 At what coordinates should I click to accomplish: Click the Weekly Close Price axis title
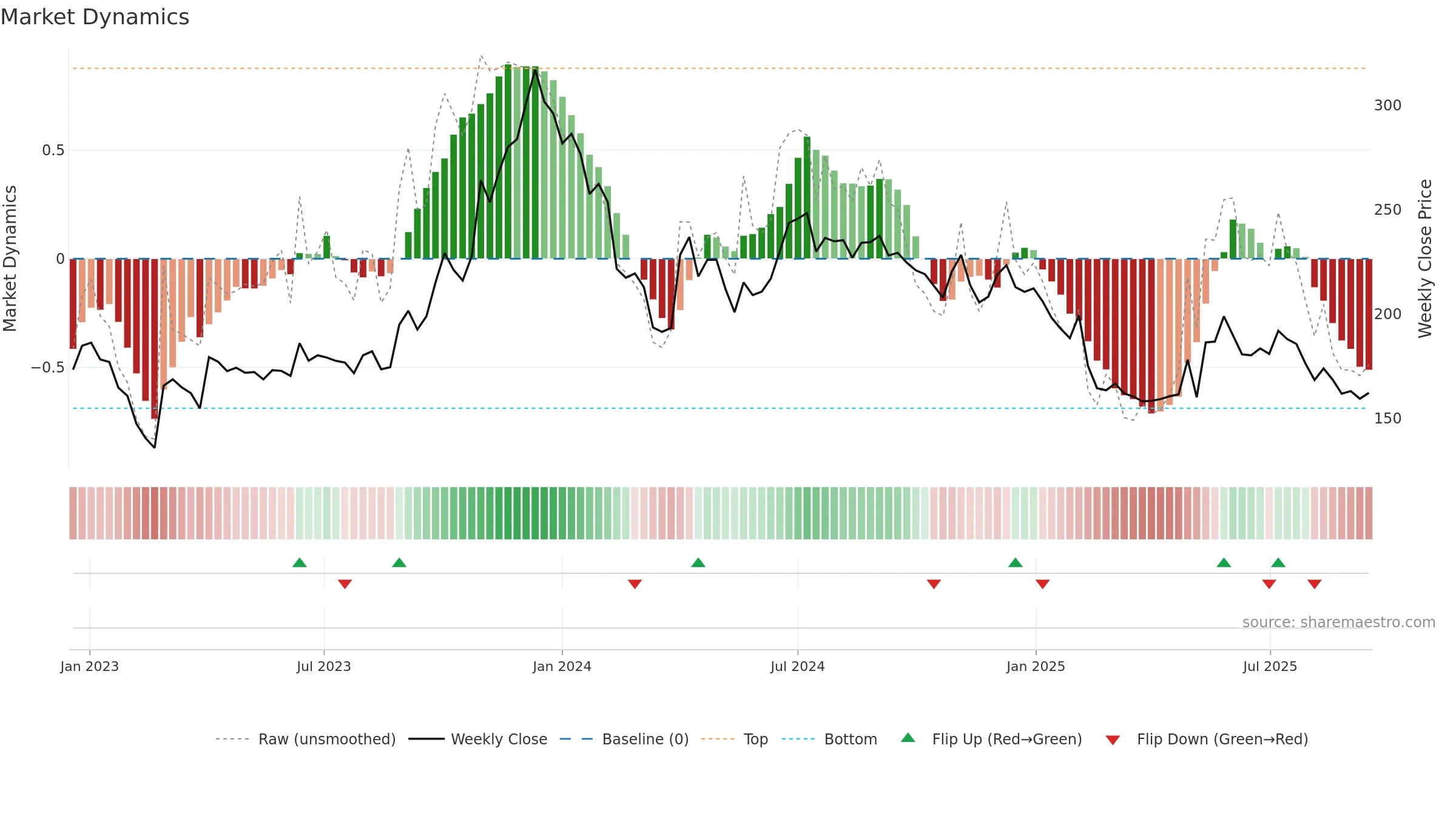coord(1425,258)
